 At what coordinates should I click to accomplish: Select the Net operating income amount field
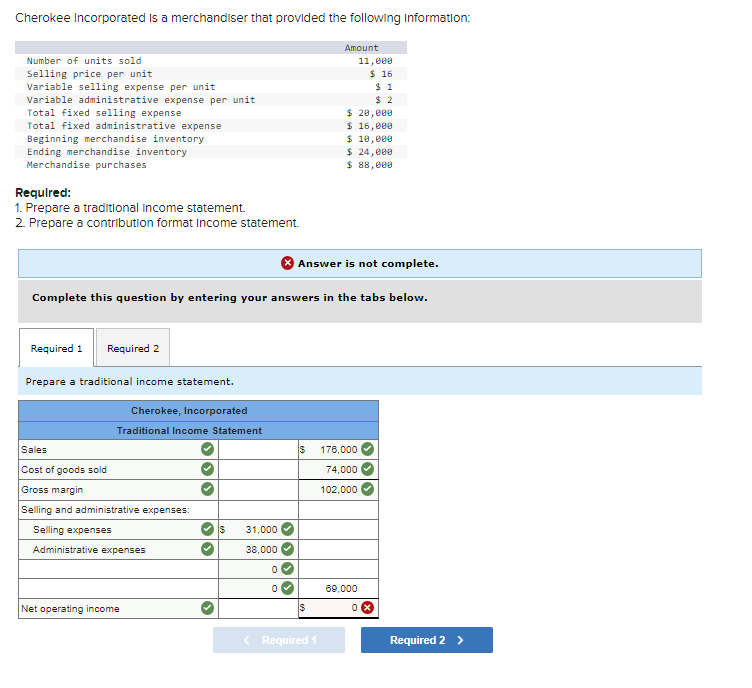point(338,608)
